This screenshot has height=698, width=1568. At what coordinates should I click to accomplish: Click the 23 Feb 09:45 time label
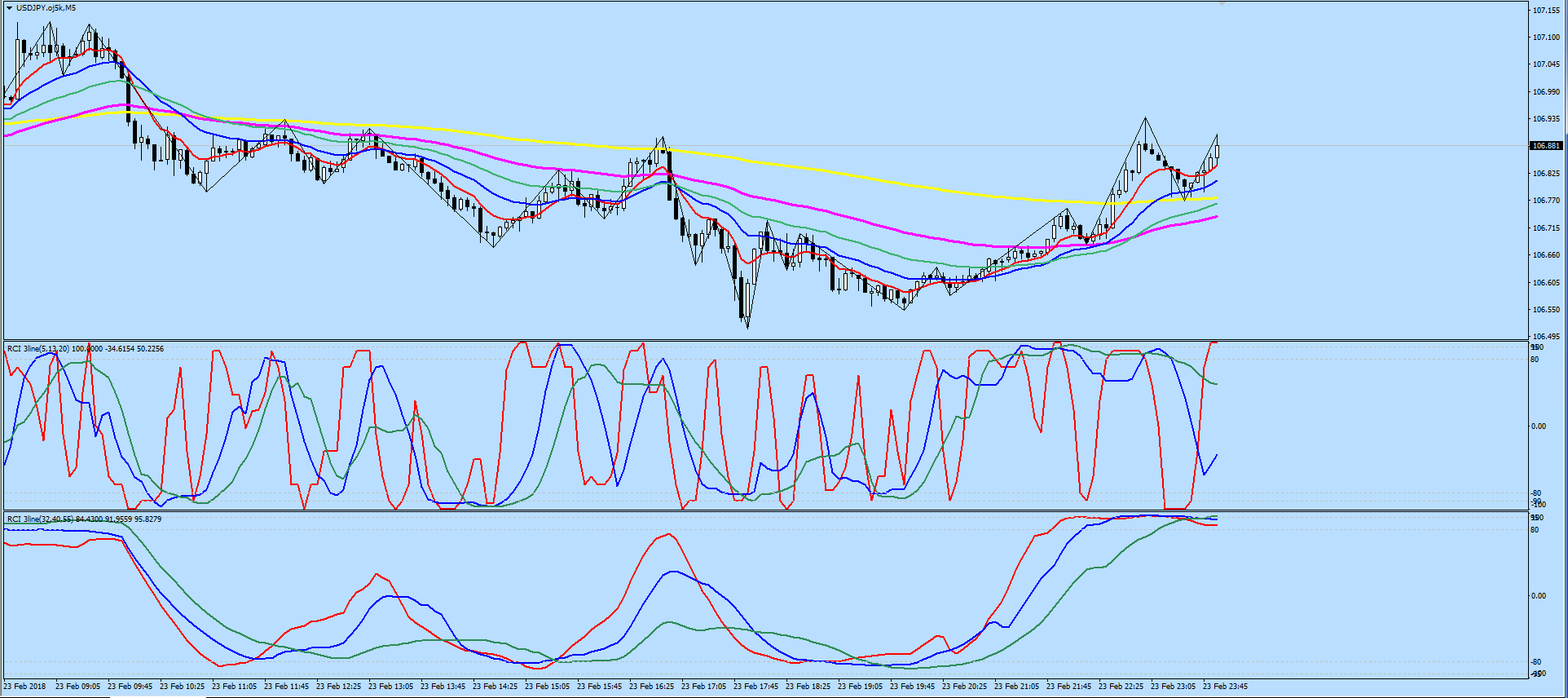point(130,687)
